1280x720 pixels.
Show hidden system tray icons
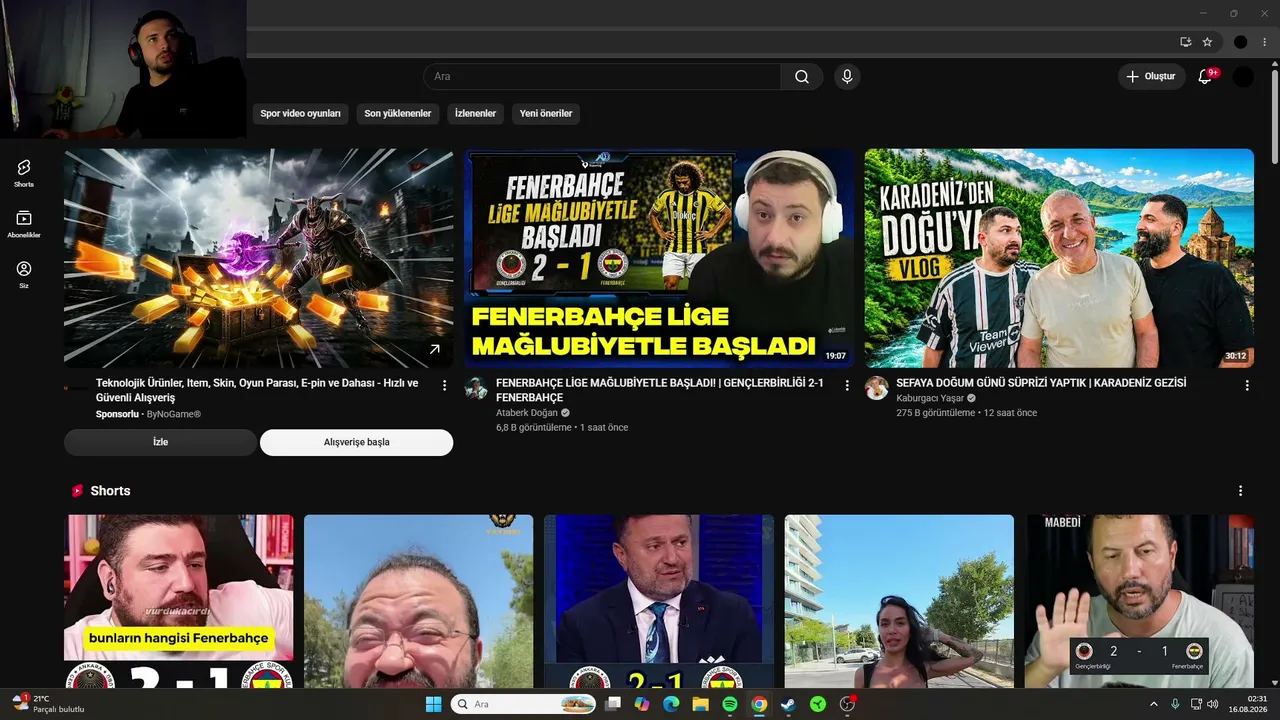tap(1154, 704)
